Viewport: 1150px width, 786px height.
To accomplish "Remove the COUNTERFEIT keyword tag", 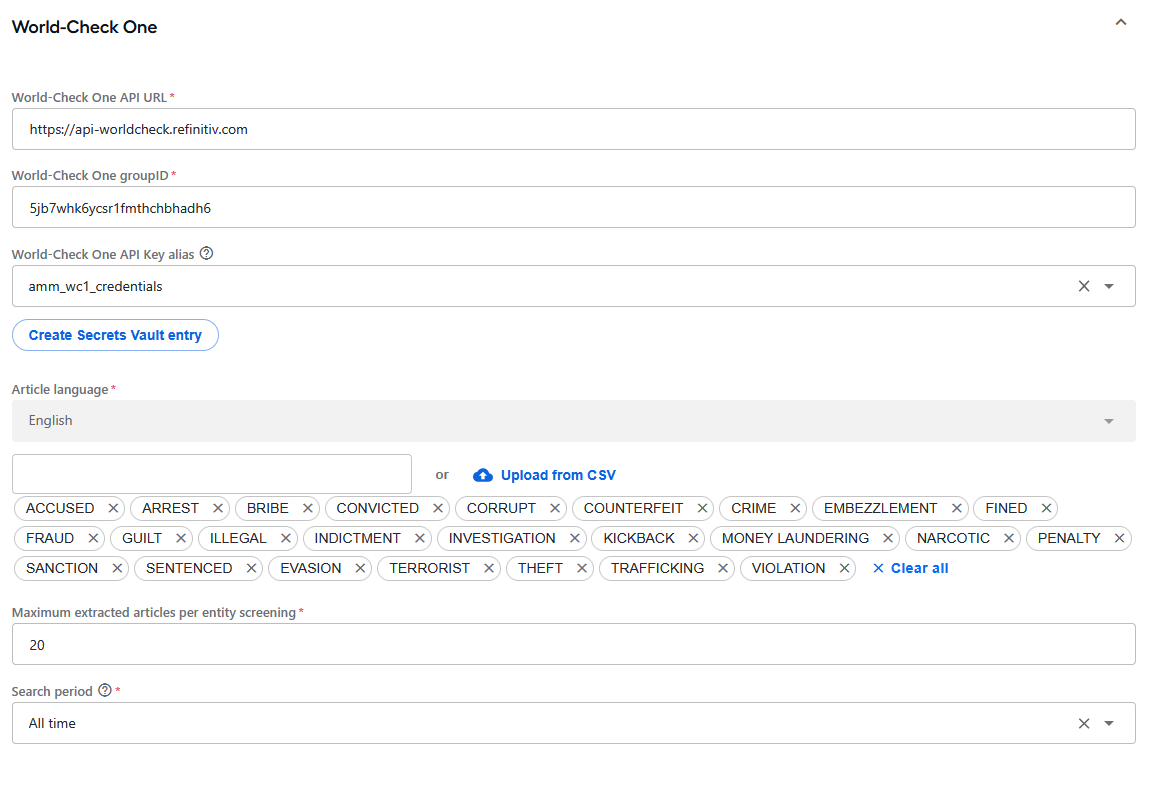I will click(x=702, y=508).
